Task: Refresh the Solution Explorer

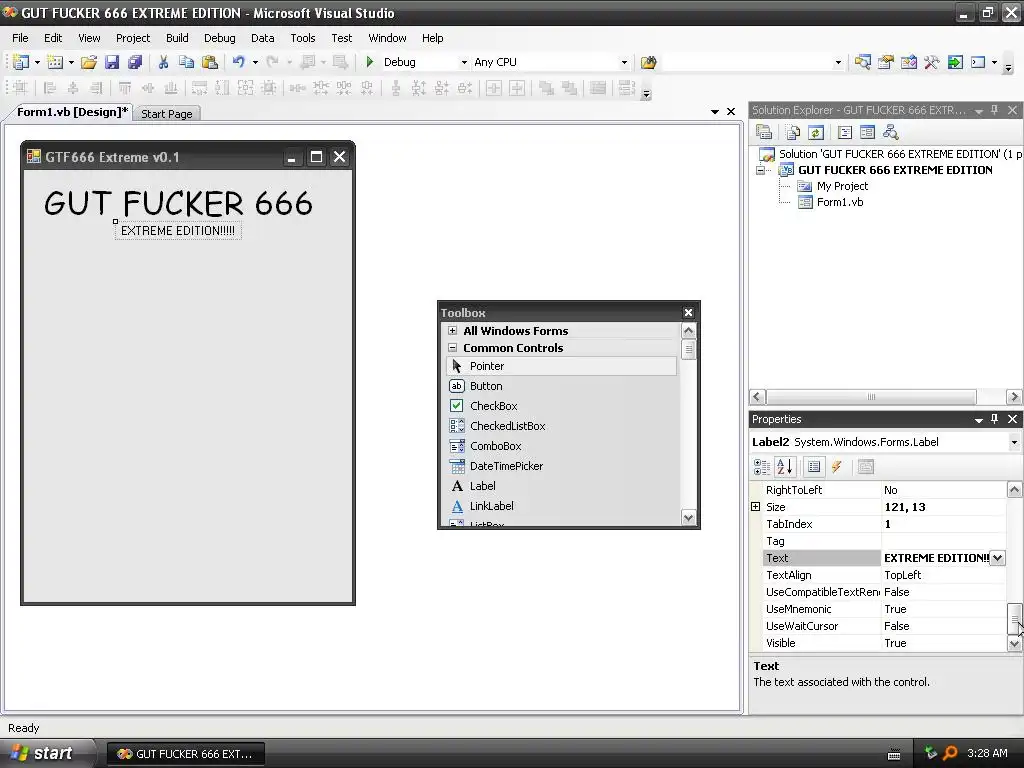Action: click(816, 133)
